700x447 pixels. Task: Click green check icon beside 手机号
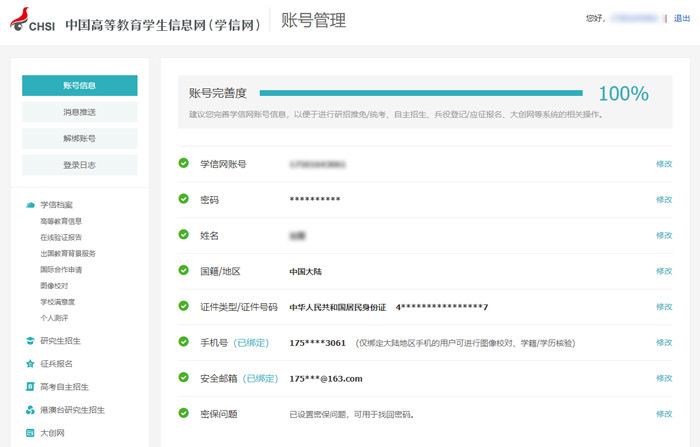pos(183,342)
